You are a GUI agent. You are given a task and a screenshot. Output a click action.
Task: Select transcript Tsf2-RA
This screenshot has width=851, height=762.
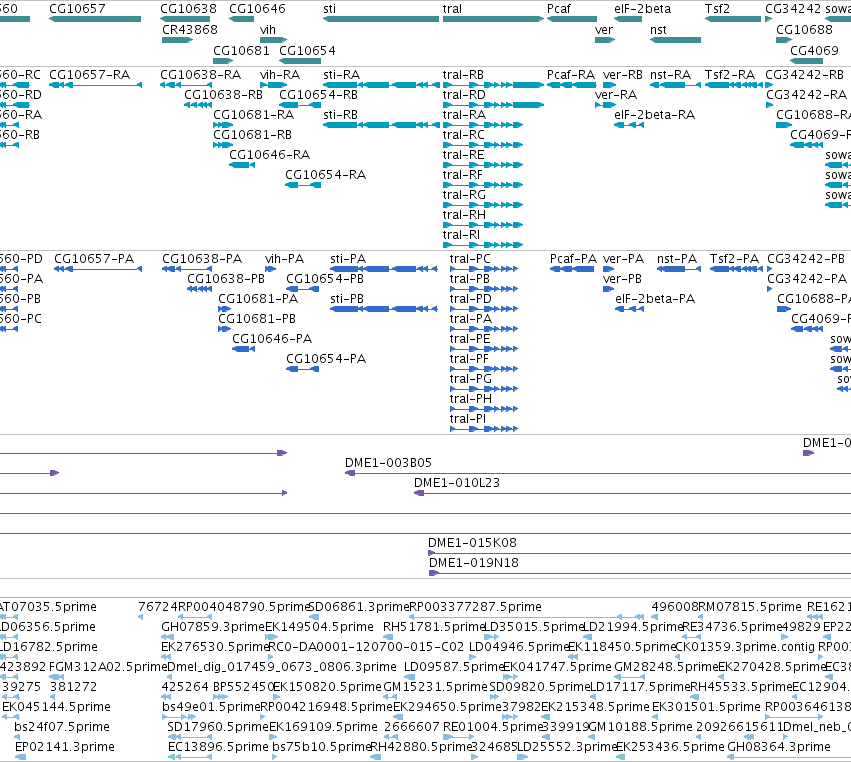734,85
